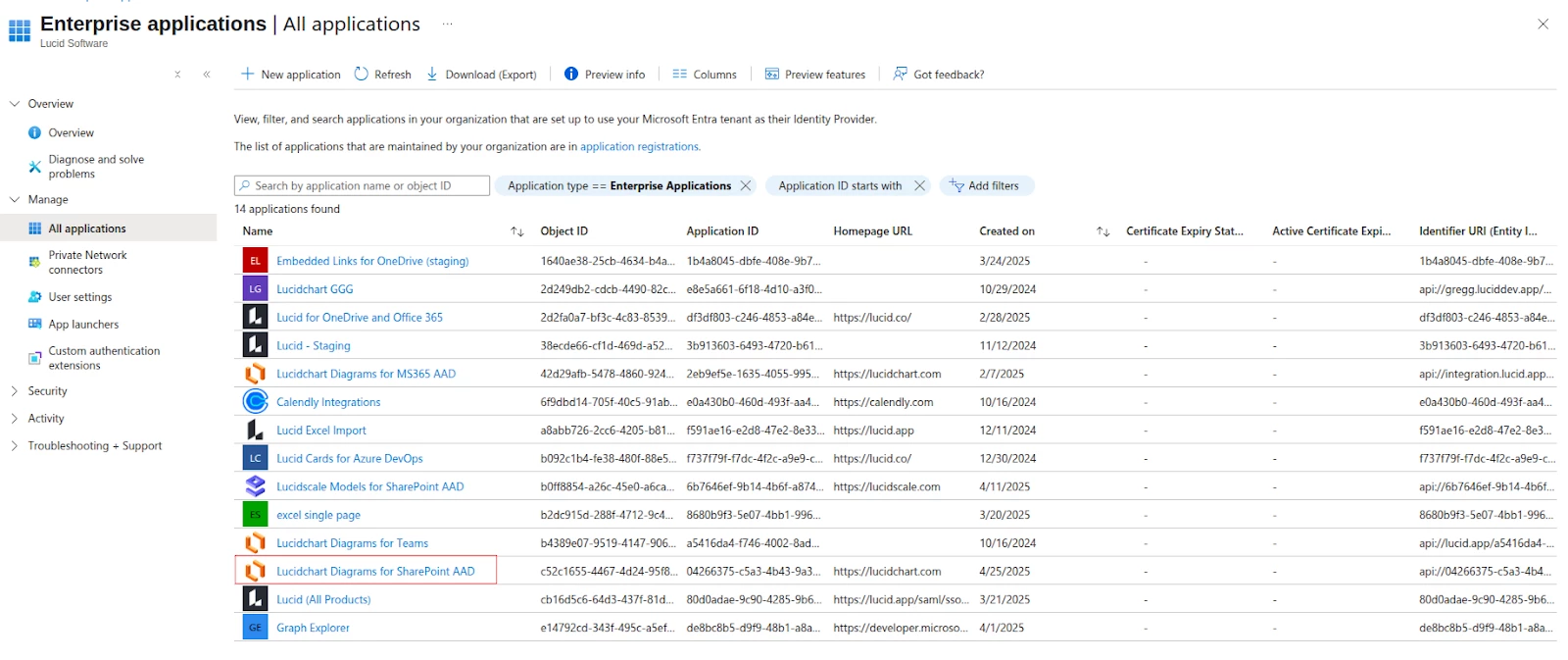Click the blue GE icon for Graph Explorer

pyautogui.click(x=255, y=628)
